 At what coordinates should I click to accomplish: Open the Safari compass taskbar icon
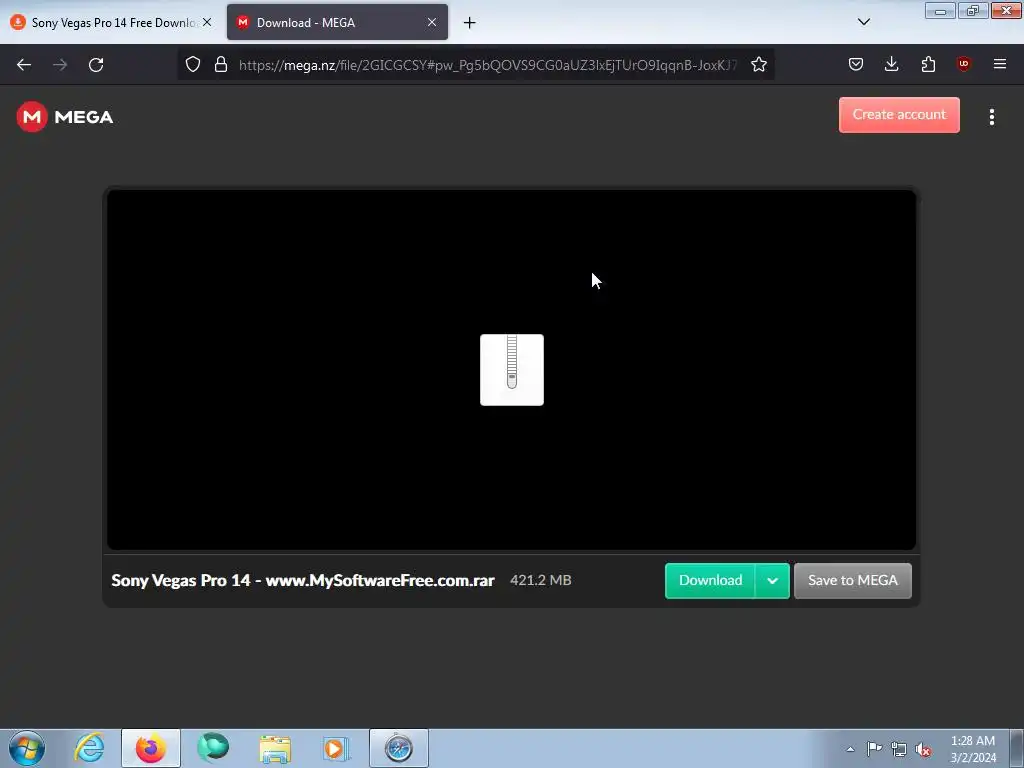point(398,748)
